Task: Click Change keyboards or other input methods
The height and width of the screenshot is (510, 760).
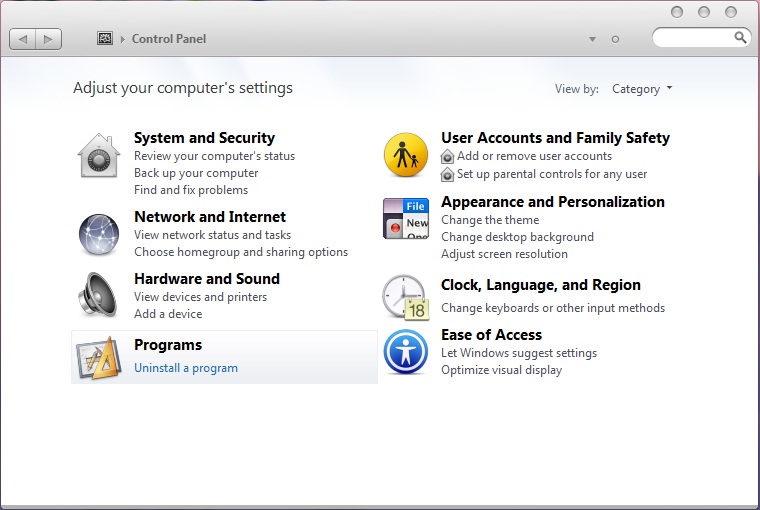Action: tap(553, 308)
